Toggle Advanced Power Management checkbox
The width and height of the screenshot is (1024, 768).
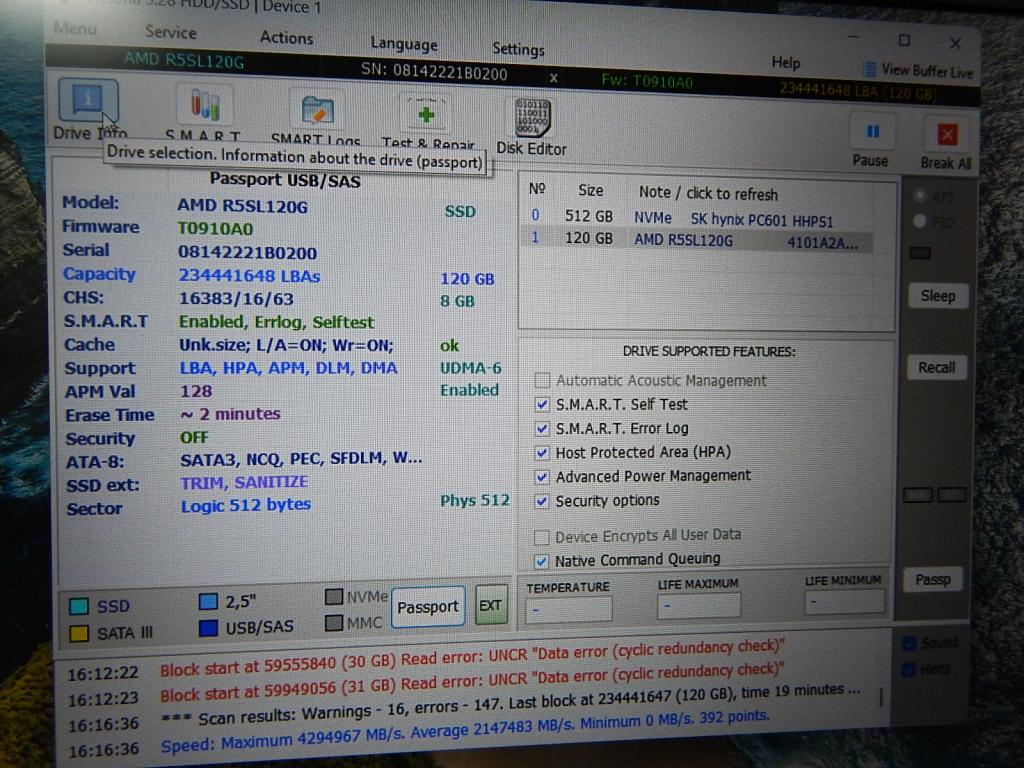(541, 477)
